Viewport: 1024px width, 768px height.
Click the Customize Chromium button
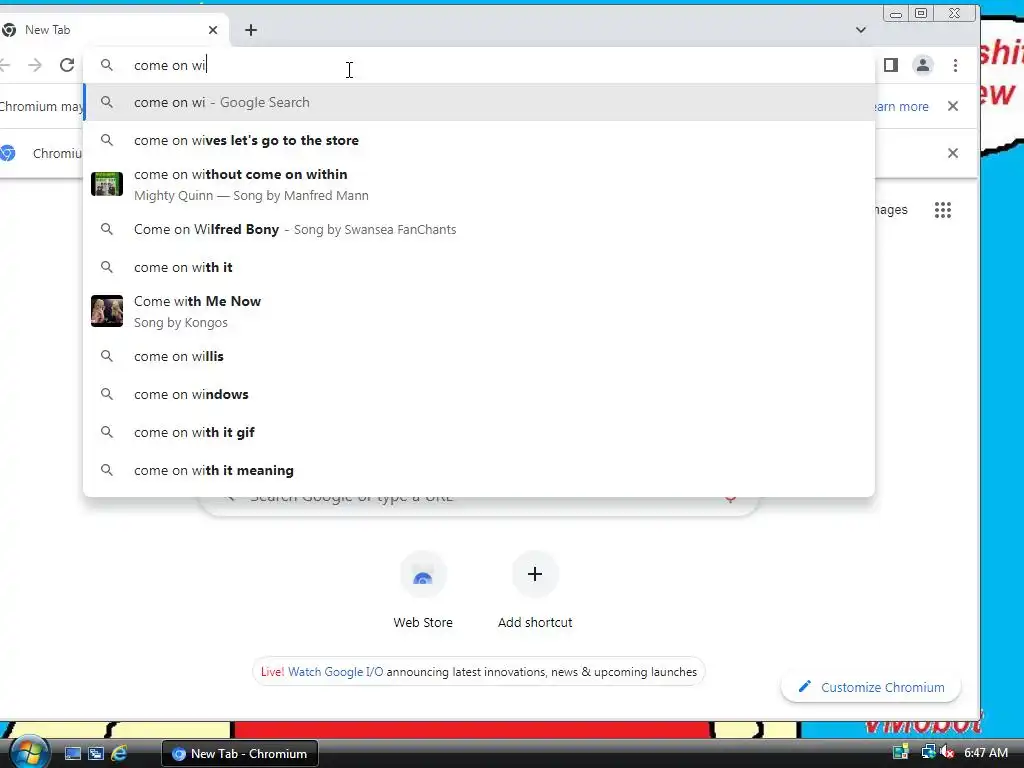tap(871, 687)
